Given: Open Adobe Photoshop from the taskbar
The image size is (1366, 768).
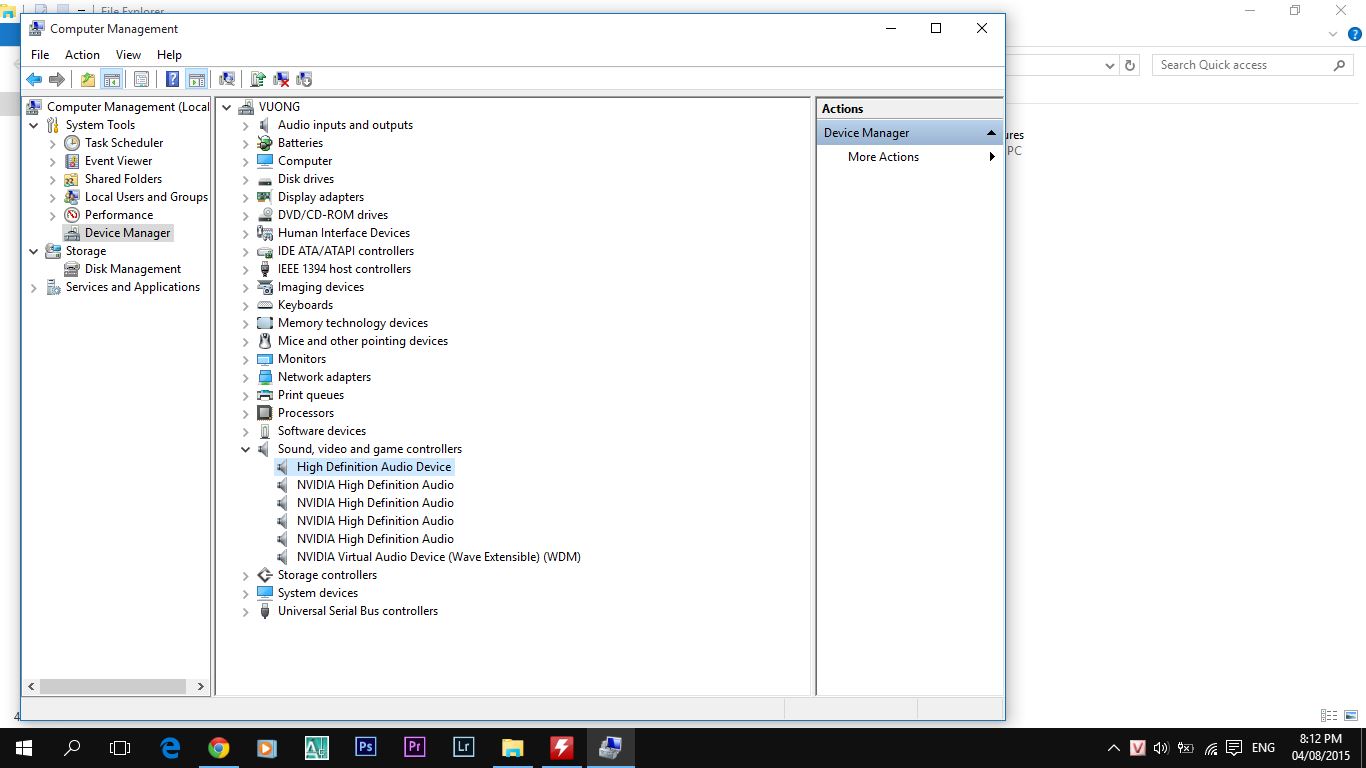Looking at the screenshot, I should 365,747.
